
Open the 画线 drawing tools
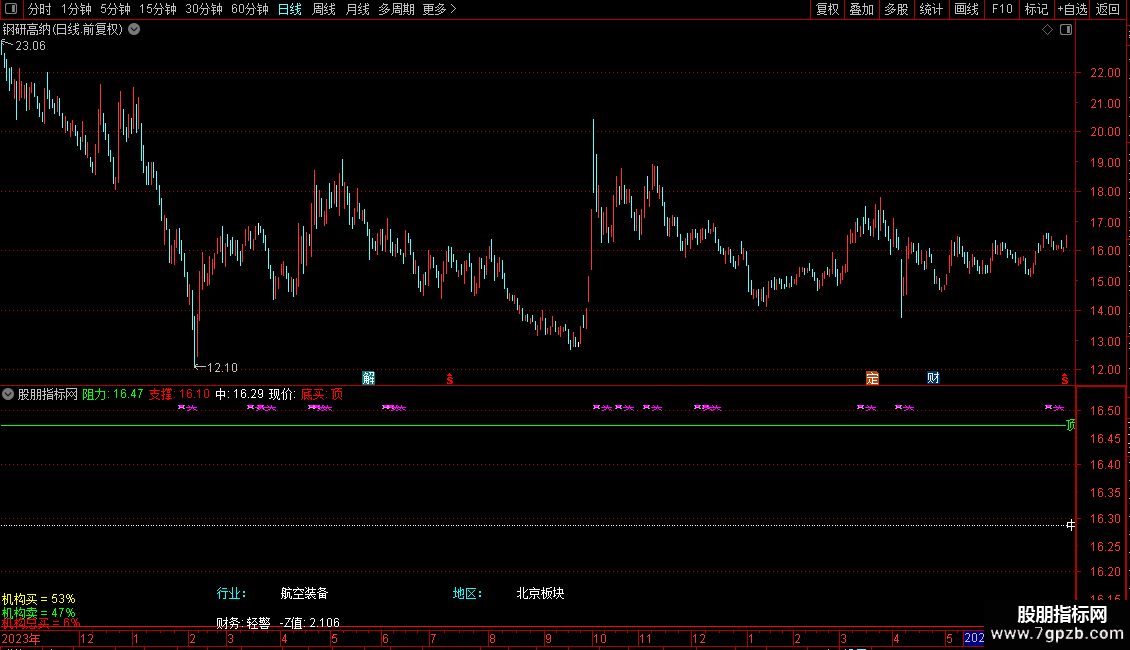pyautogui.click(x=966, y=9)
